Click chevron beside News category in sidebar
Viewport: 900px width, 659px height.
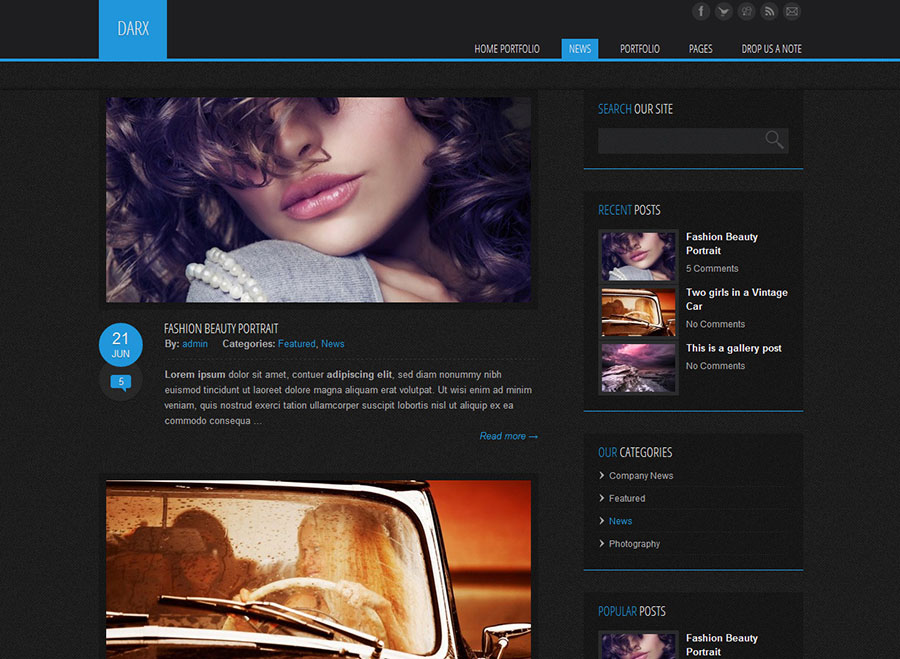pos(602,521)
